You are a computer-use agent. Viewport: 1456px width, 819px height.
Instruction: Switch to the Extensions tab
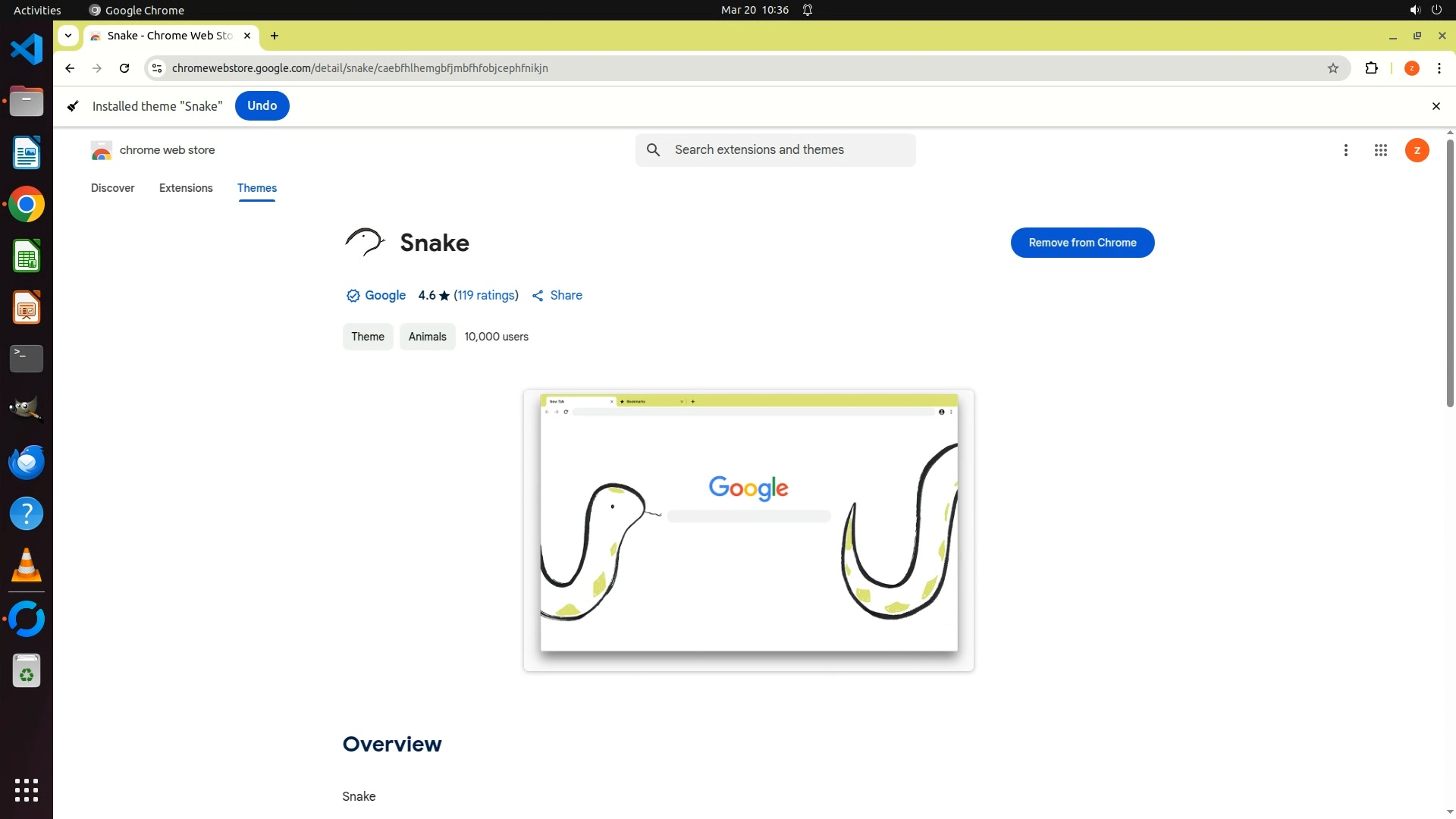point(186,188)
